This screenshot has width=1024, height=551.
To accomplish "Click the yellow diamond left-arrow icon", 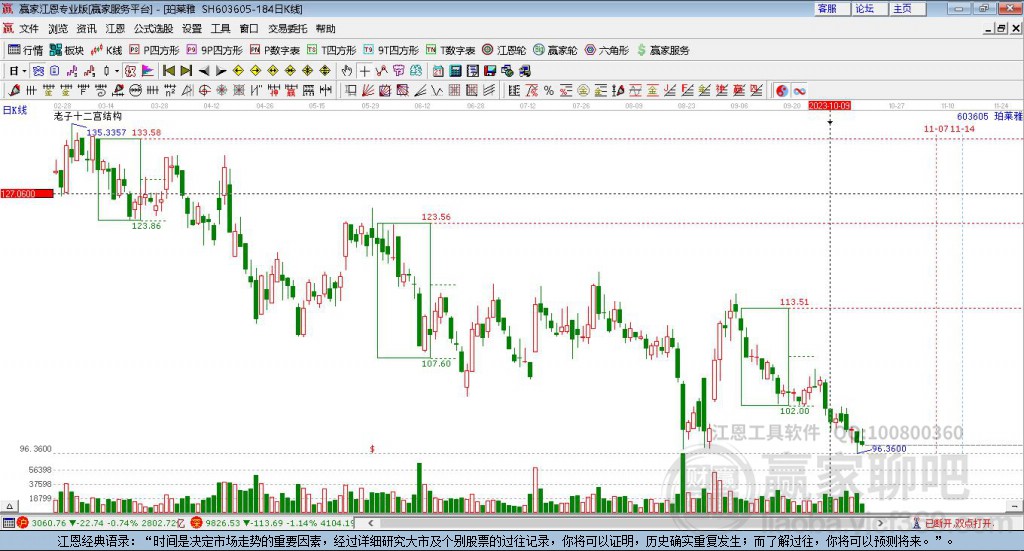I will point(238,71).
